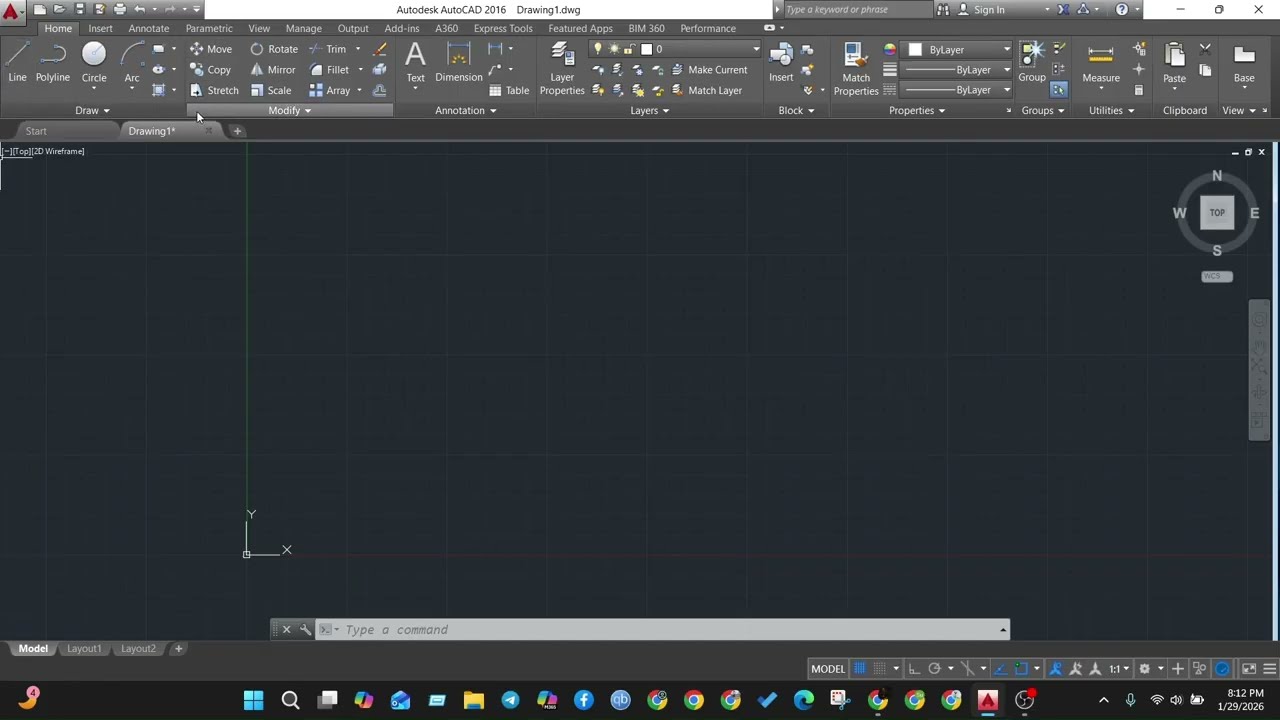
Task: Click the Base view icon
Action: click(x=1244, y=62)
